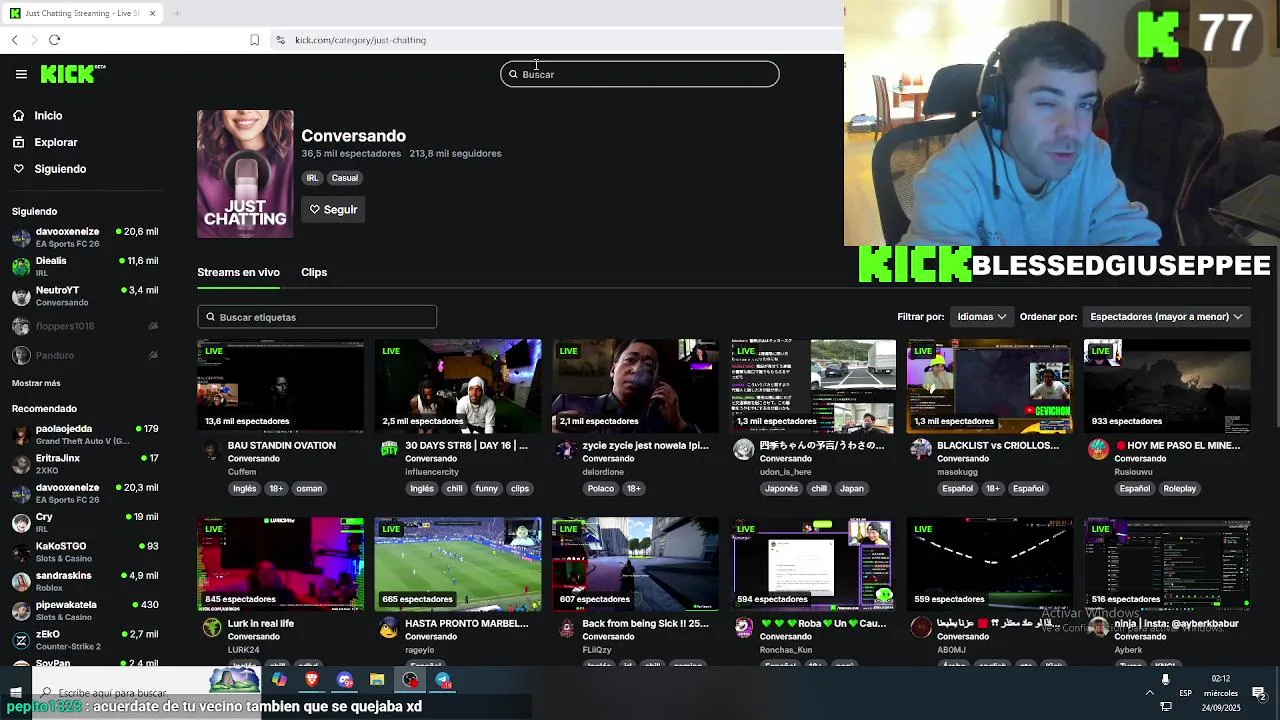Viewport: 1280px width, 720px height.
Task: Open LURK24 channel avatar
Action: [211, 628]
